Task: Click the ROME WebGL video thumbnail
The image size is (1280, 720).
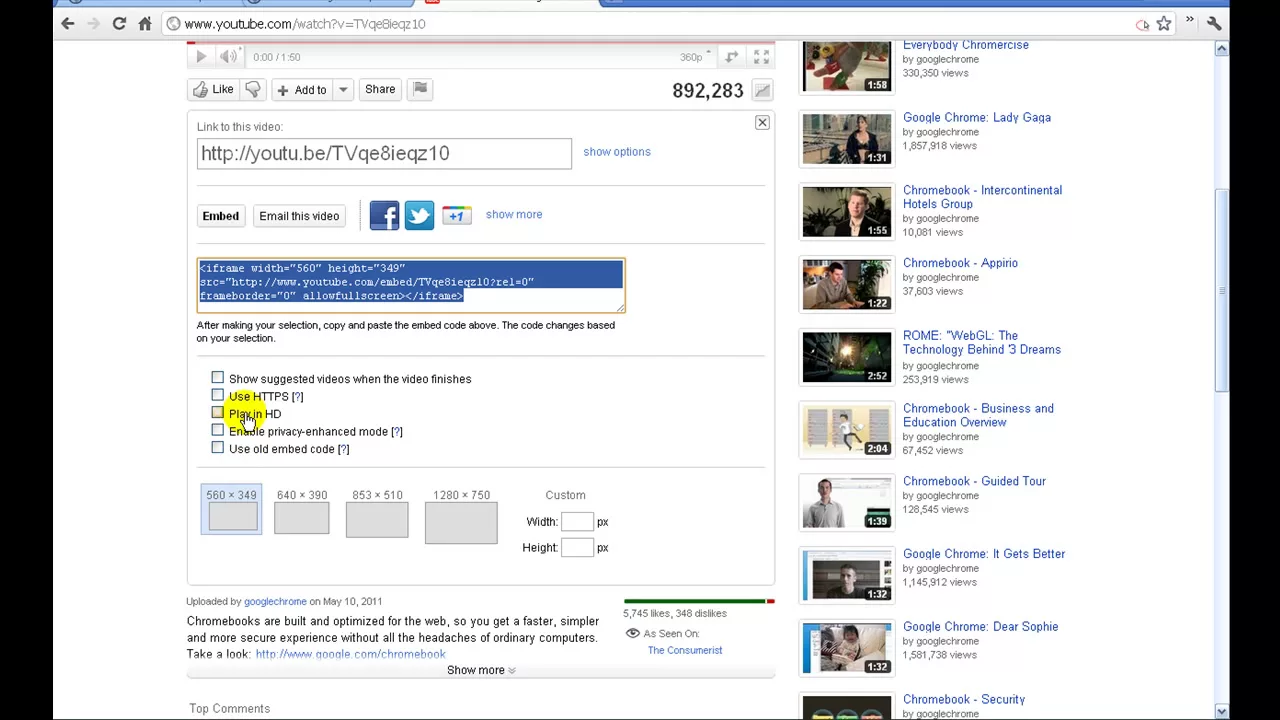Action: coord(846,358)
